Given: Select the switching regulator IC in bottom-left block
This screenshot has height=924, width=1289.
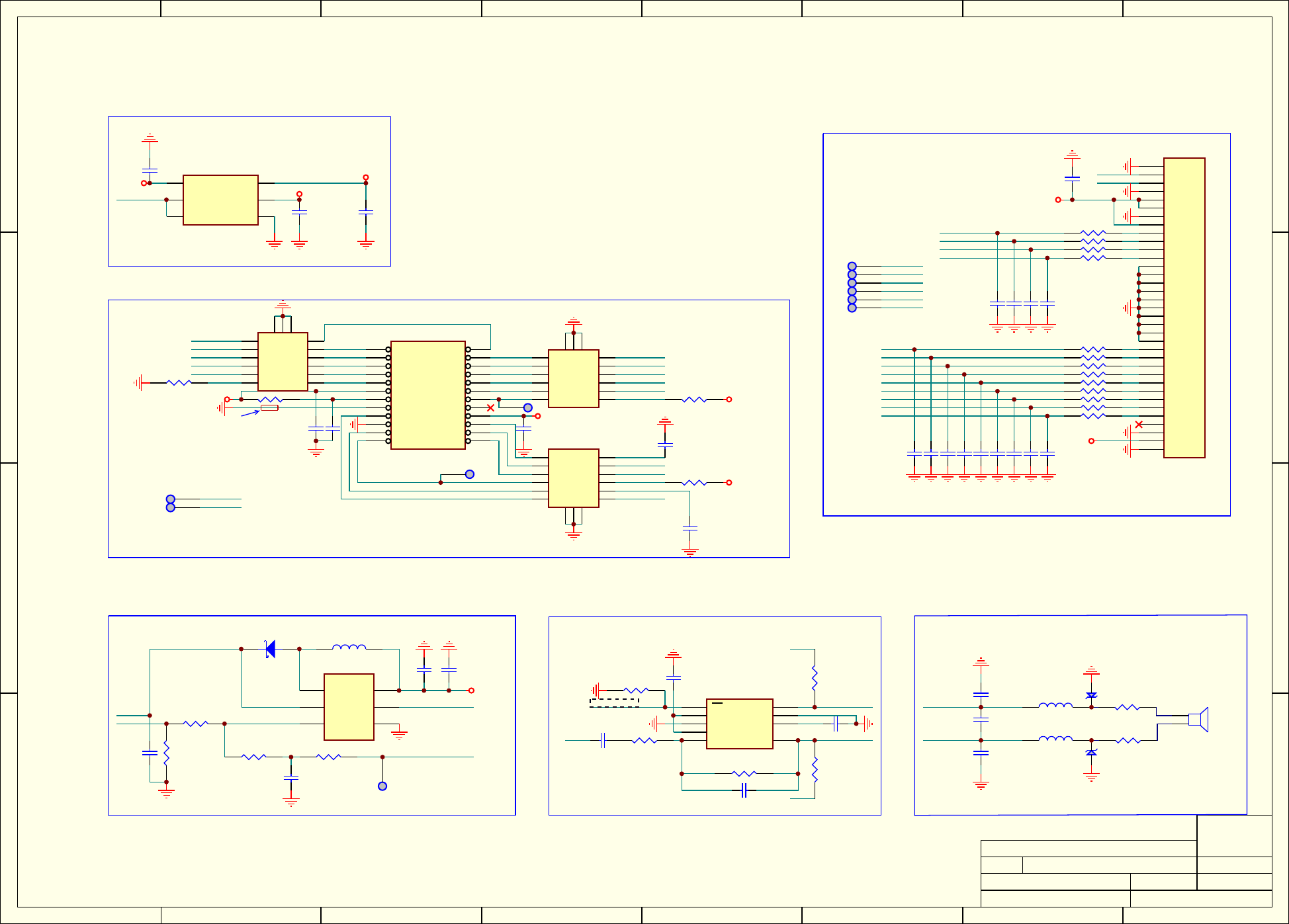Looking at the screenshot, I should point(349,706).
